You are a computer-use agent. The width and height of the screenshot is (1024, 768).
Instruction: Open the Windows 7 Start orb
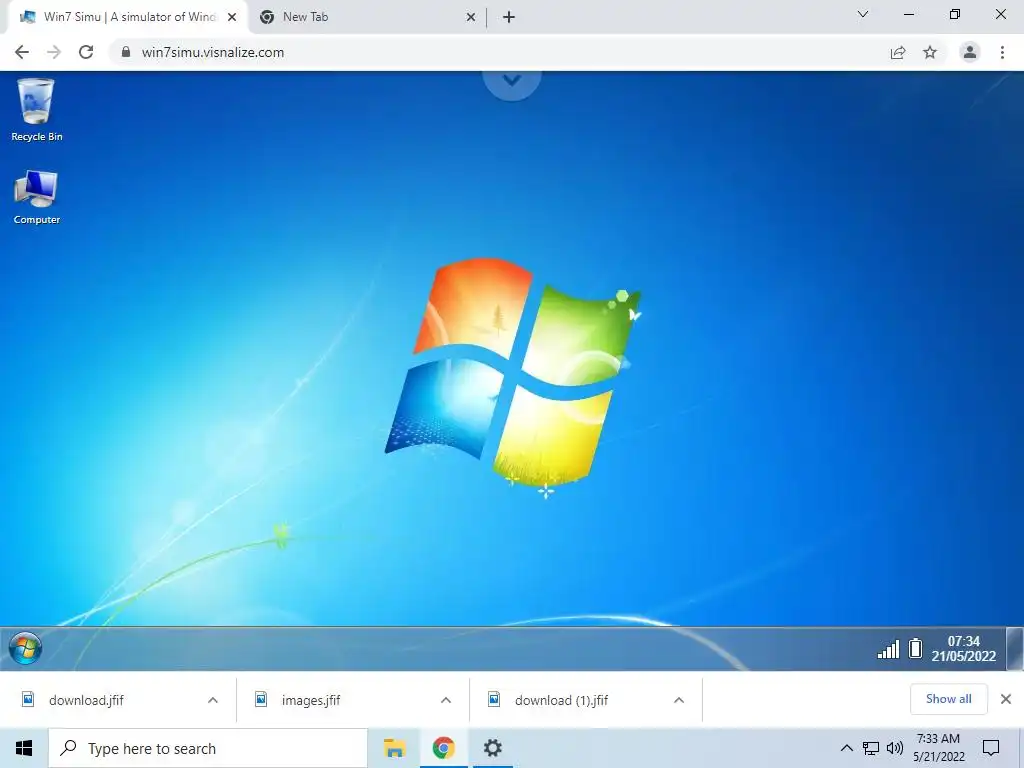click(x=25, y=648)
